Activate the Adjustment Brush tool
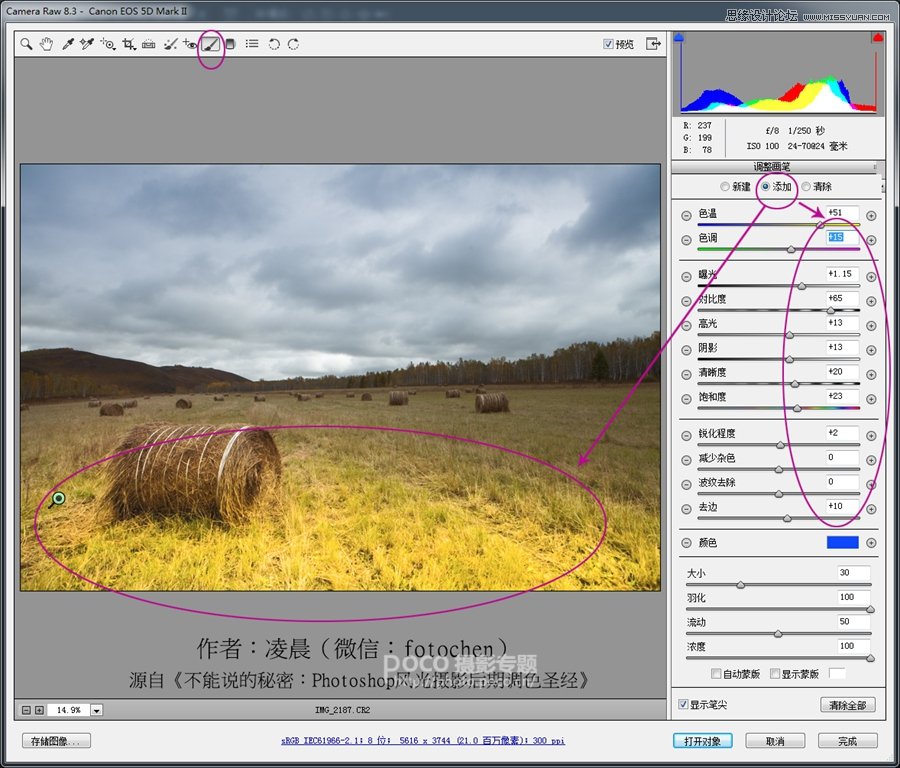Image resolution: width=900 pixels, height=768 pixels. click(x=211, y=44)
